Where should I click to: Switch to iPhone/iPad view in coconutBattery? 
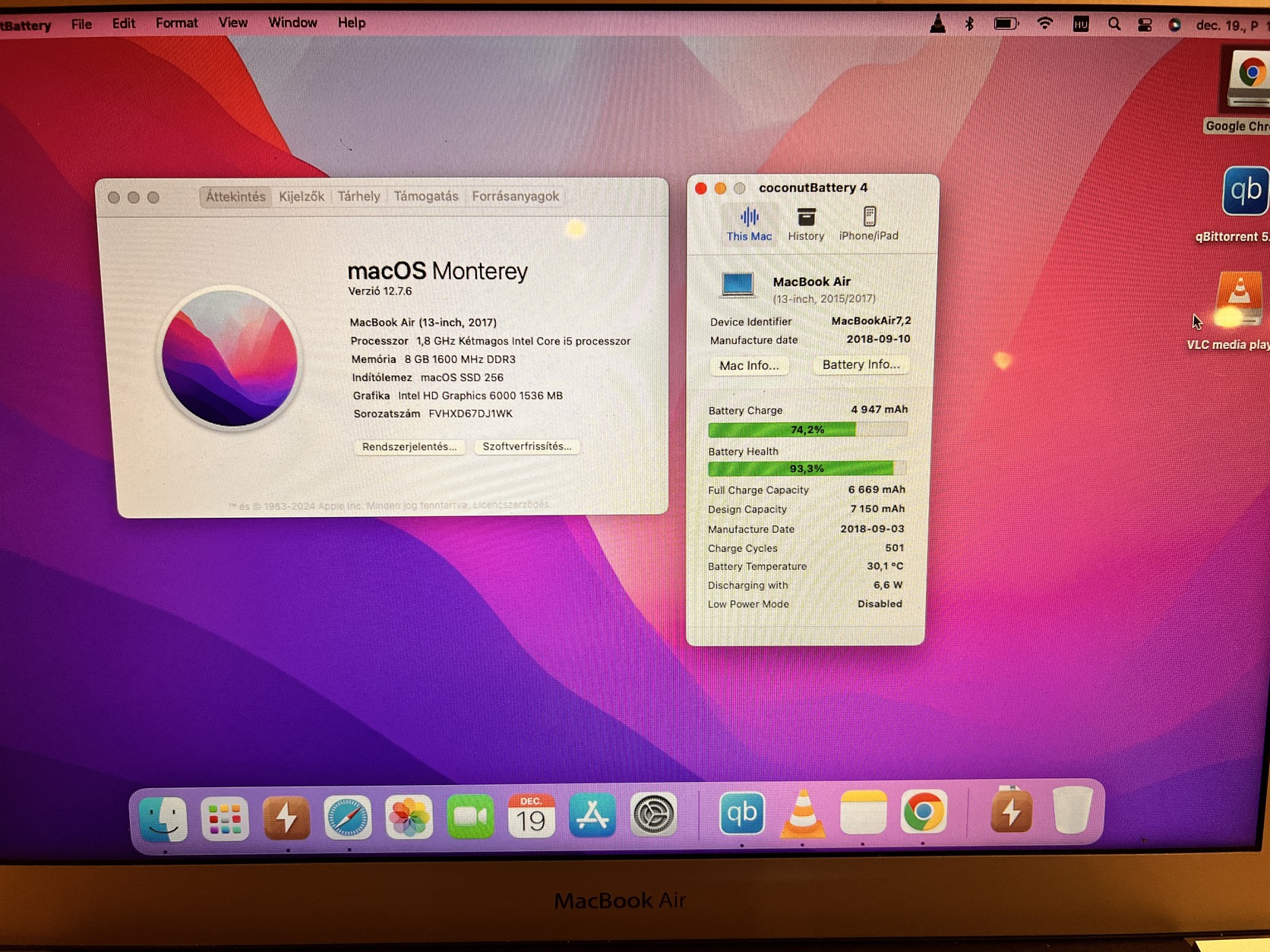coord(869,225)
